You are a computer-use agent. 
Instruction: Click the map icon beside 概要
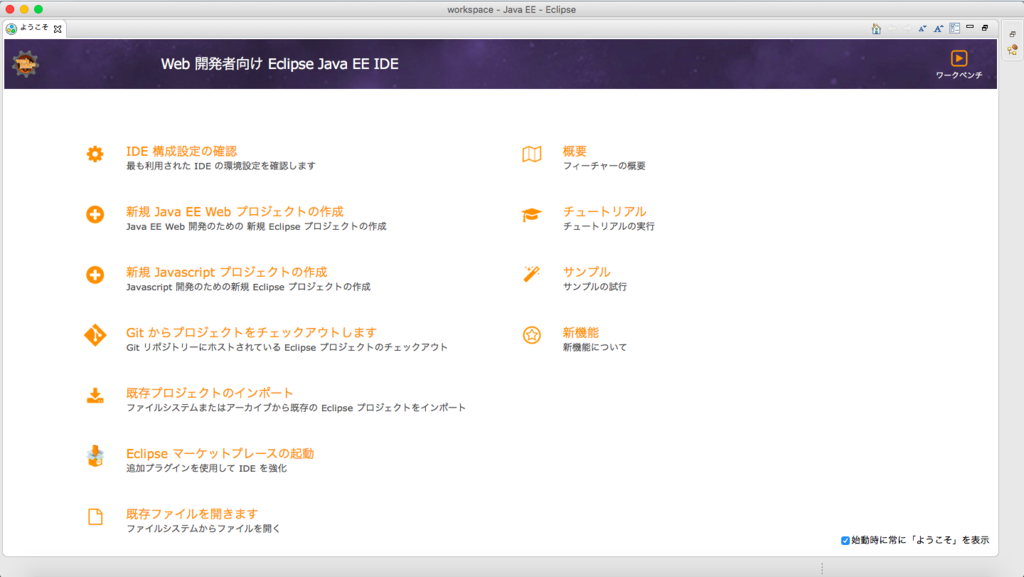(532, 154)
